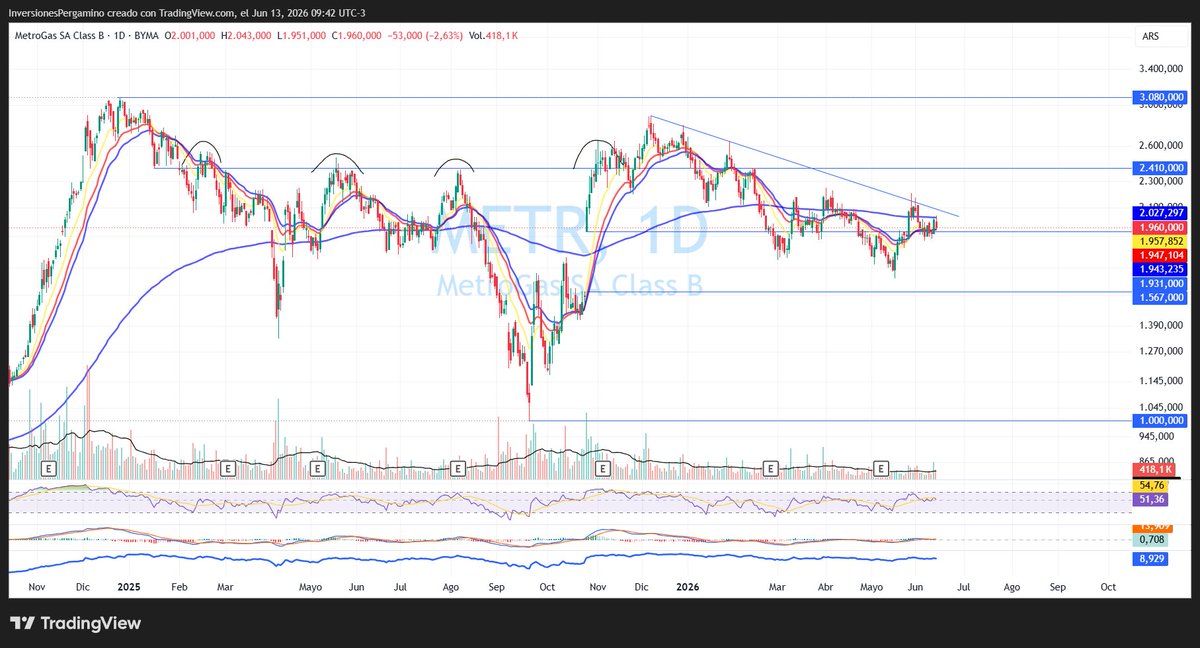Click the blue 8,929 indicator label
Image resolution: width=1200 pixels, height=648 pixels.
(x=1149, y=559)
